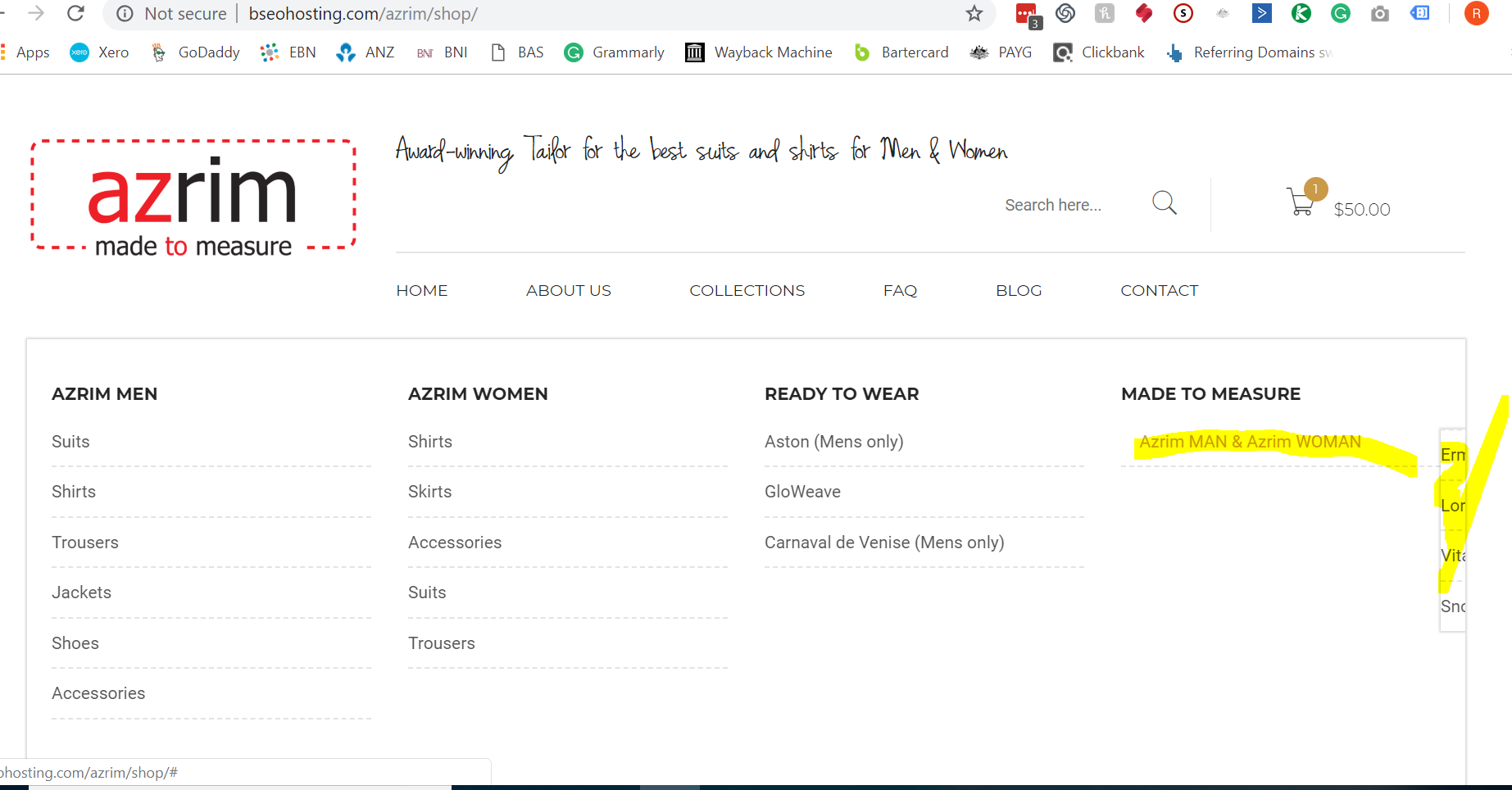The height and width of the screenshot is (790, 1512).
Task: Open the CONTACT menu item
Action: click(x=1159, y=291)
